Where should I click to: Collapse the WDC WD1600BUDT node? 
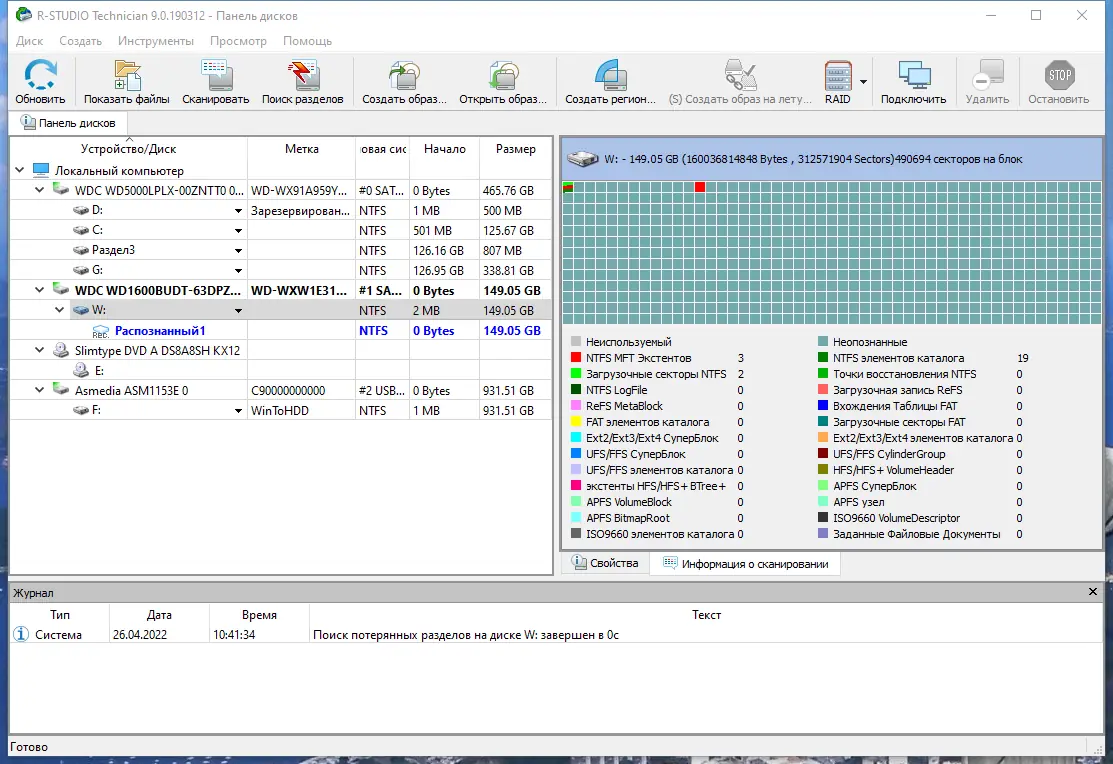[x=40, y=290]
